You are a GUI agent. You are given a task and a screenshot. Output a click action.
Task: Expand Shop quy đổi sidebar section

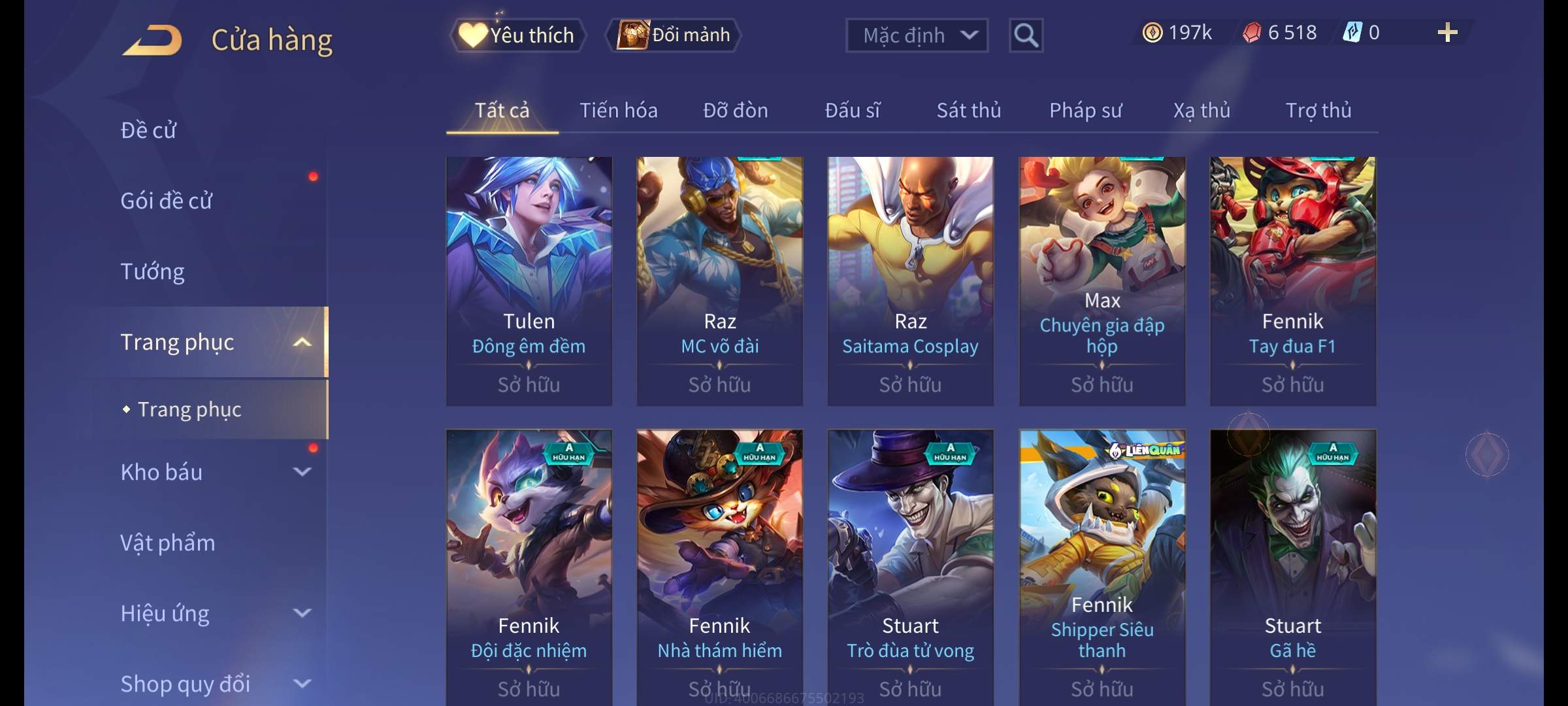[302, 683]
